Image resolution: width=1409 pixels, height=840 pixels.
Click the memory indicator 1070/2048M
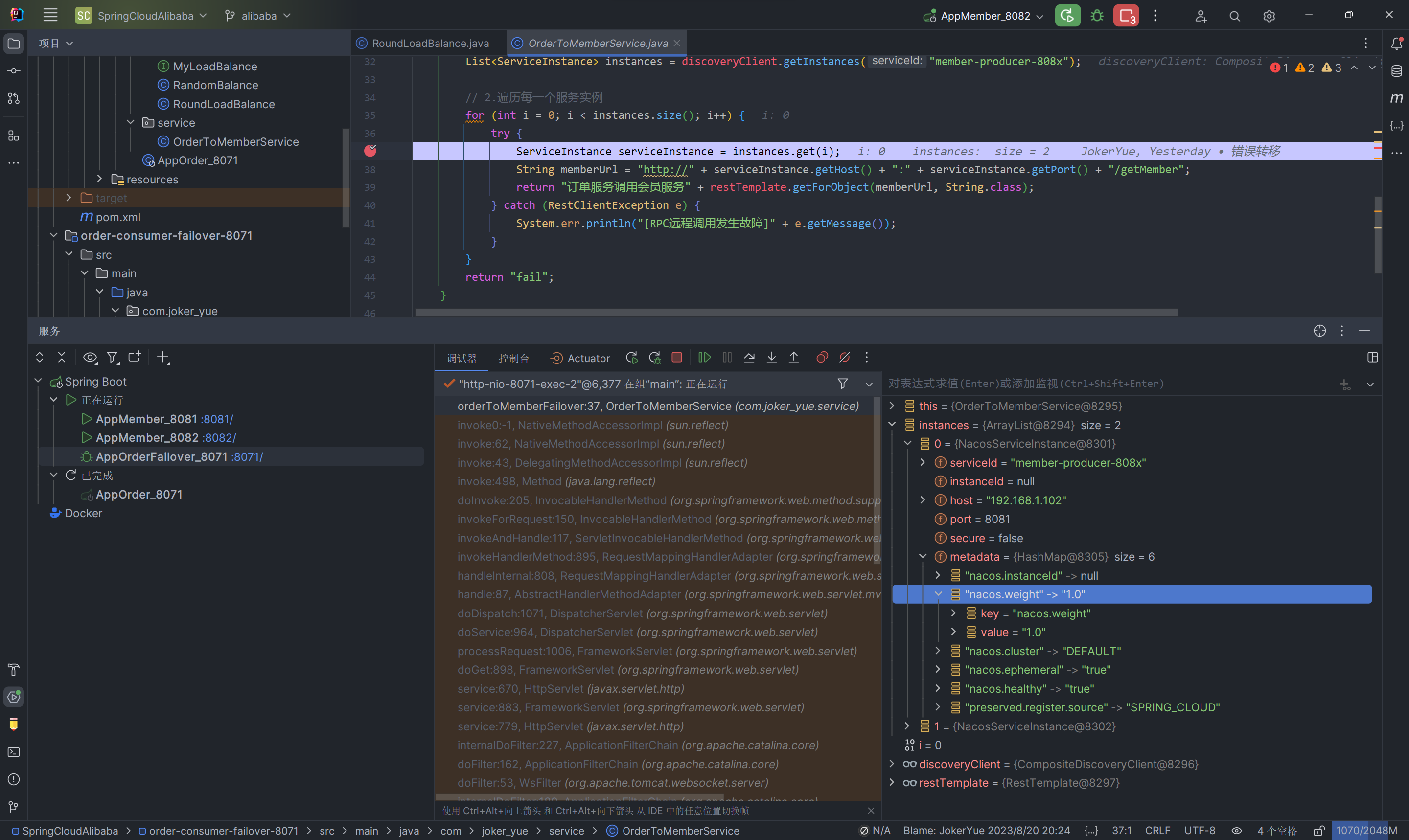click(1366, 830)
